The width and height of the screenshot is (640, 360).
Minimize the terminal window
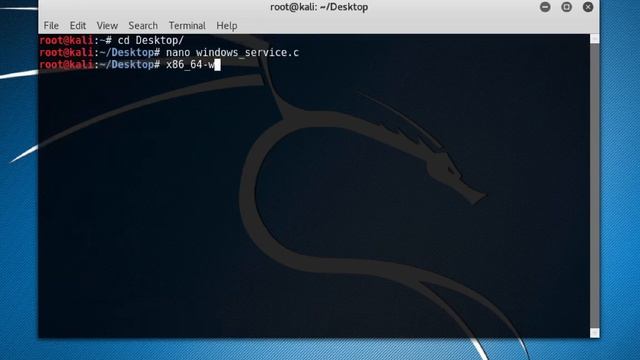click(x=545, y=7)
